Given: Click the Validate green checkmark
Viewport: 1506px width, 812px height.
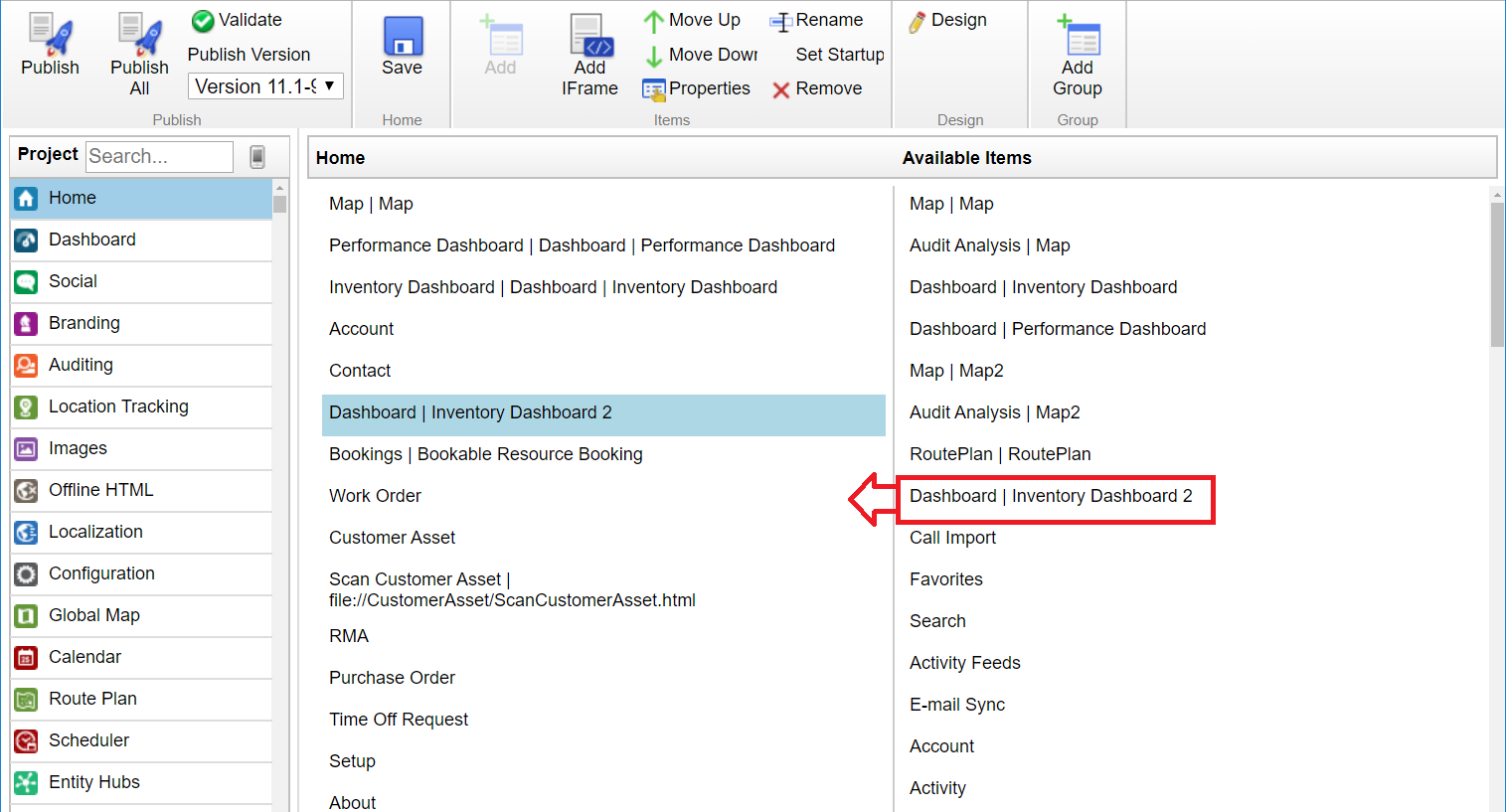Looking at the screenshot, I should tap(203, 21).
